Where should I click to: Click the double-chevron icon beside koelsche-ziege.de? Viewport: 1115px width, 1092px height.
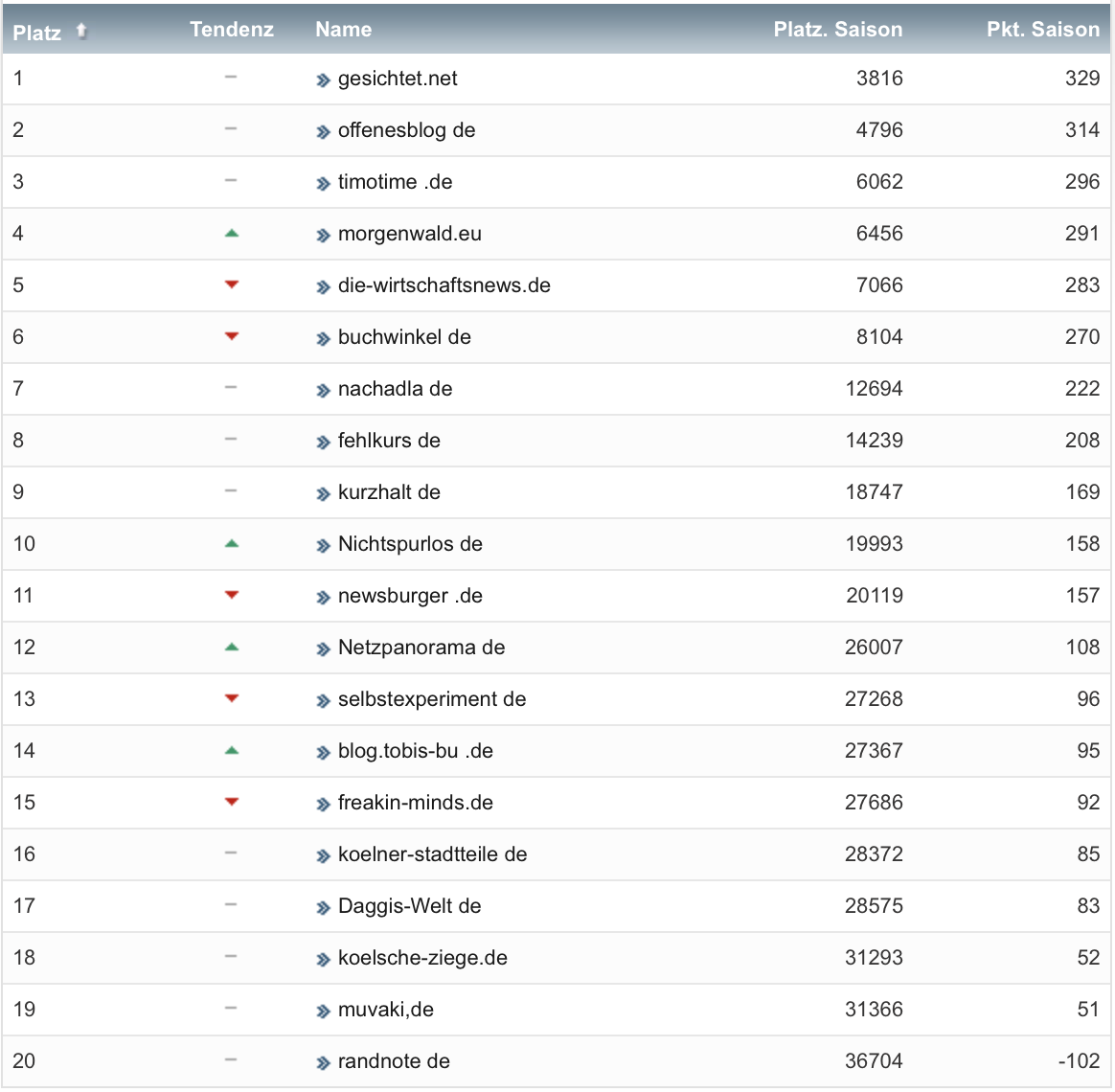tap(324, 960)
